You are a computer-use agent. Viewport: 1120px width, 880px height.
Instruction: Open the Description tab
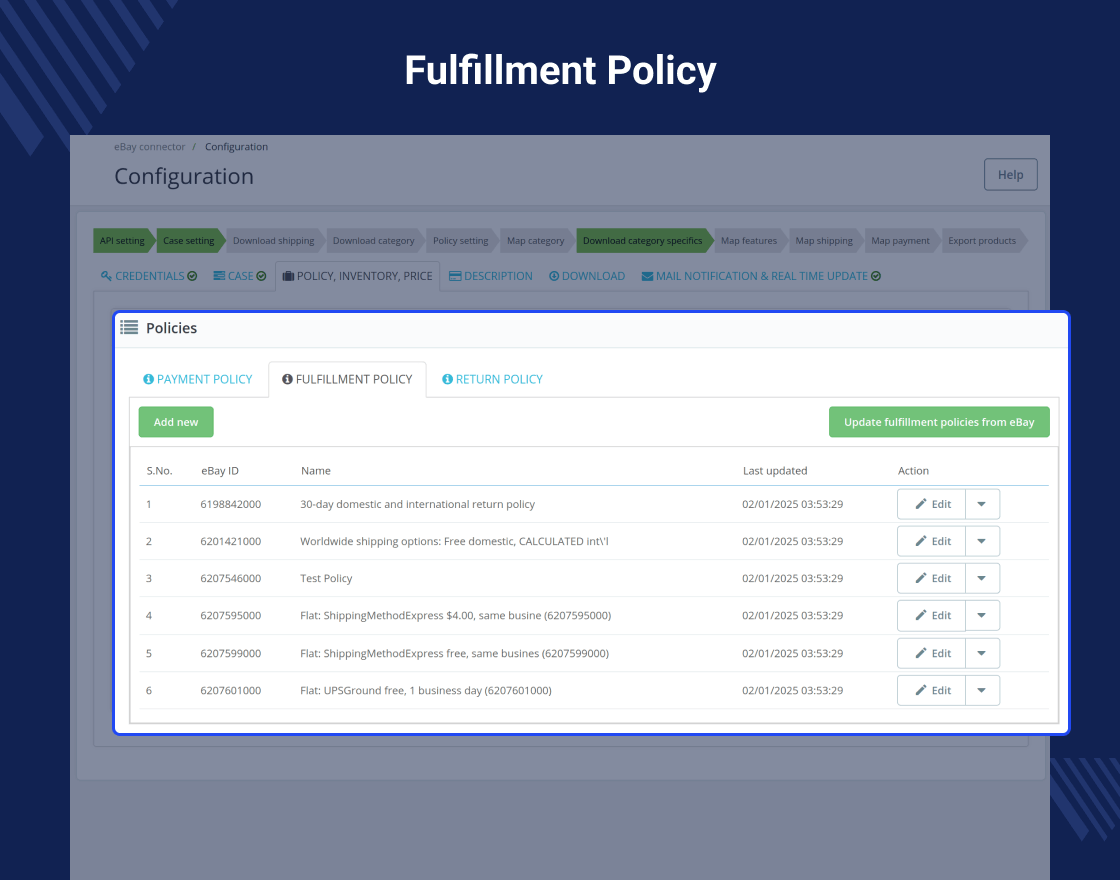pos(491,276)
